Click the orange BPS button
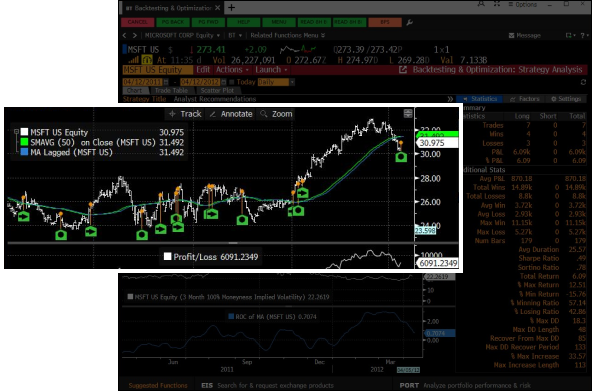This screenshot has height=391, width=592. pos(385,22)
